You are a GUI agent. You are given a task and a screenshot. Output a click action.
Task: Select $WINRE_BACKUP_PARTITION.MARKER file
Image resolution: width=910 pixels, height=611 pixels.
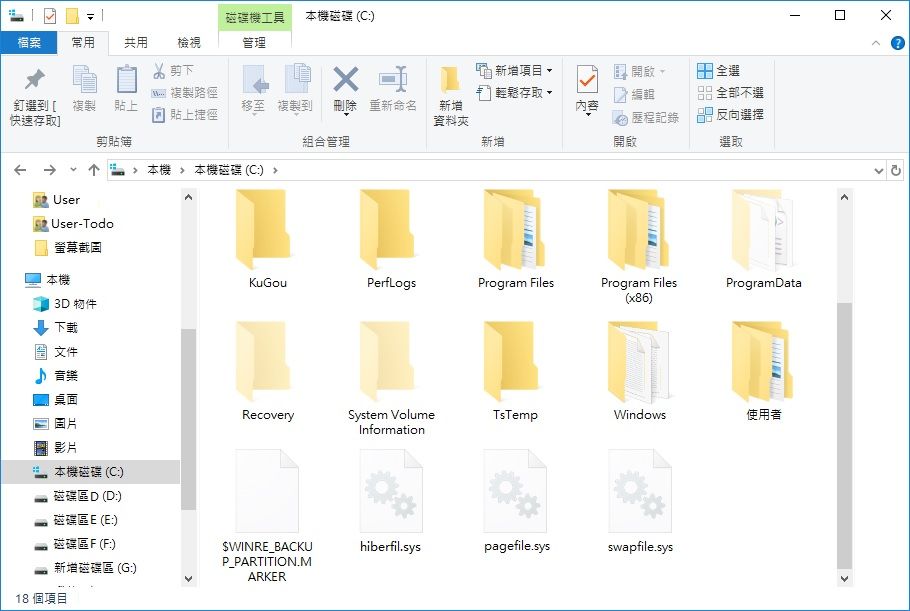[267, 516]
